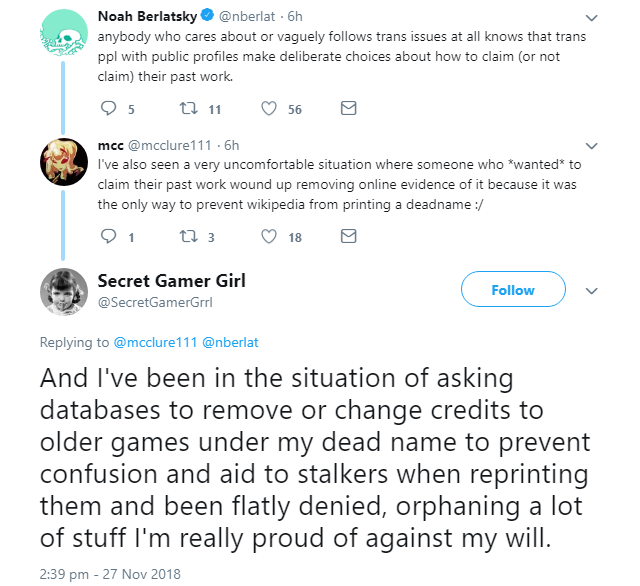This screenshot has width=640, height=586.
Task: Follow Secret Gamer Girl
Action: coord(513,289)
